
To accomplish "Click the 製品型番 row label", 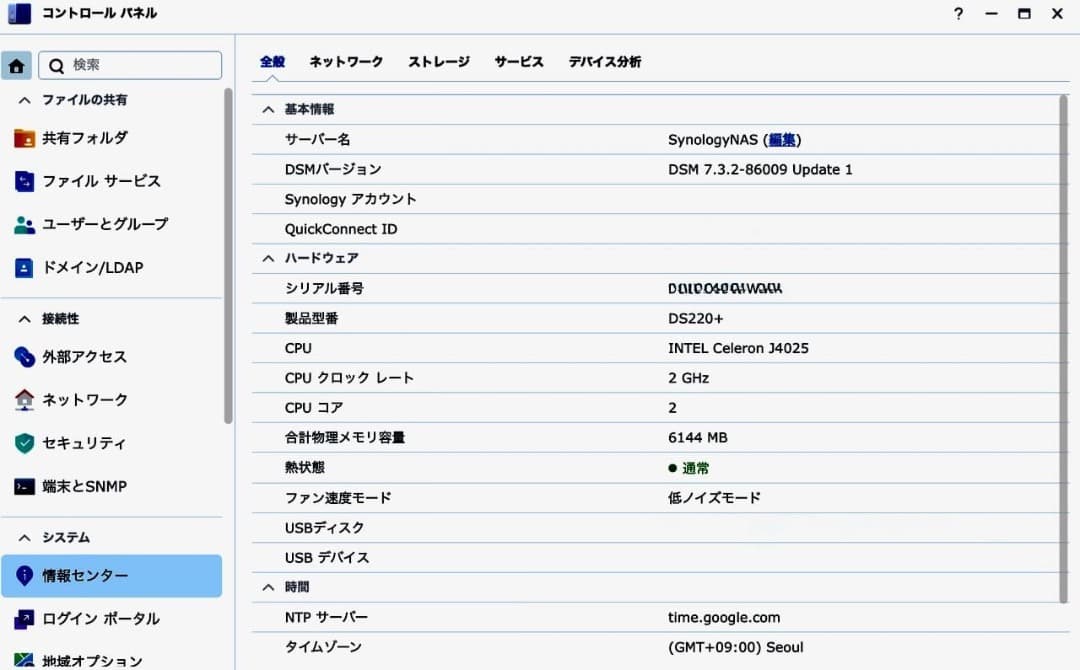I will pyautogui.click(x=311, y=319).
